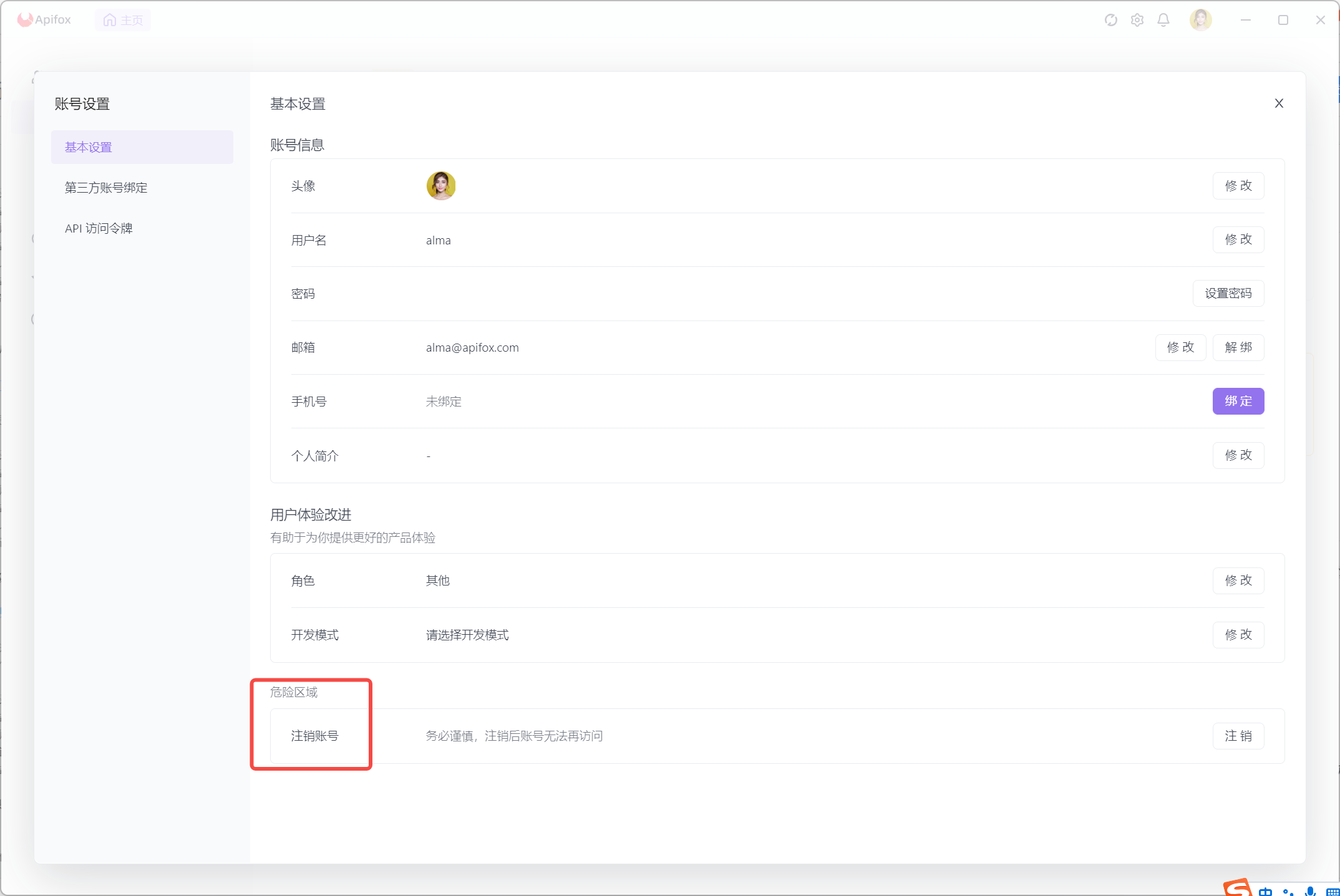Image resolution: width=1340 pixels, height=896 pixels.
Task: Modify the avatar (头像) with 修改 button
Action: [x=1238, y=186]
